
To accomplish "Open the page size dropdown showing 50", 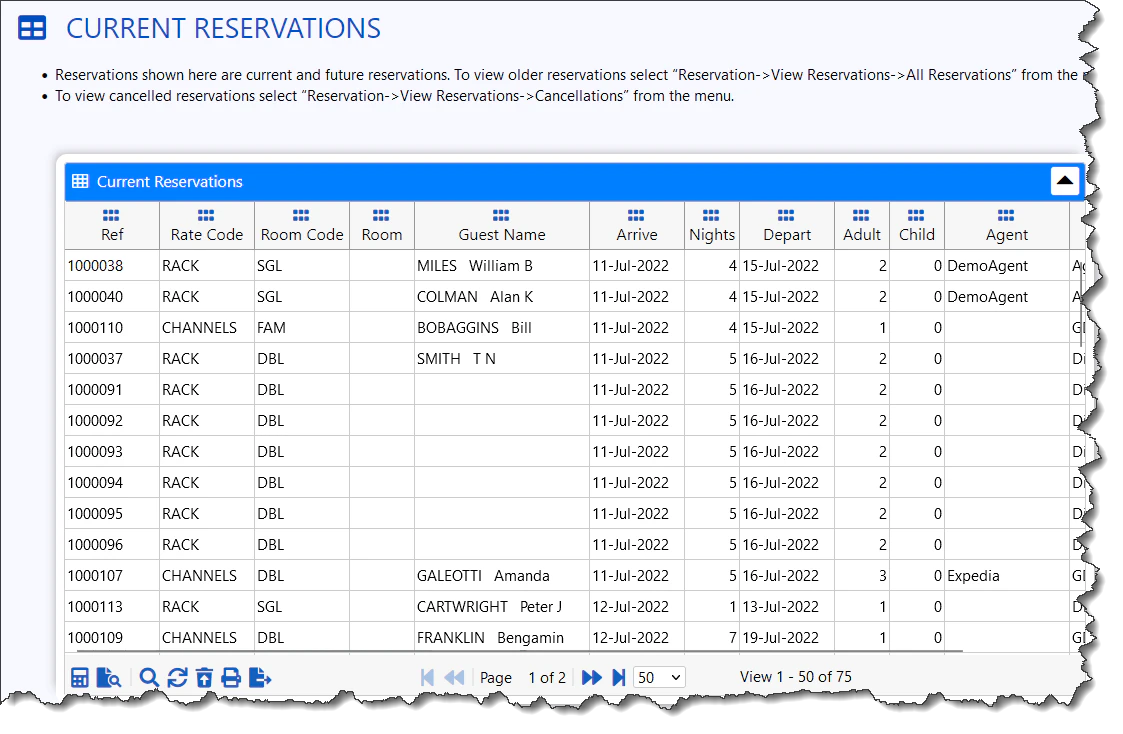I will pos(659,677).
